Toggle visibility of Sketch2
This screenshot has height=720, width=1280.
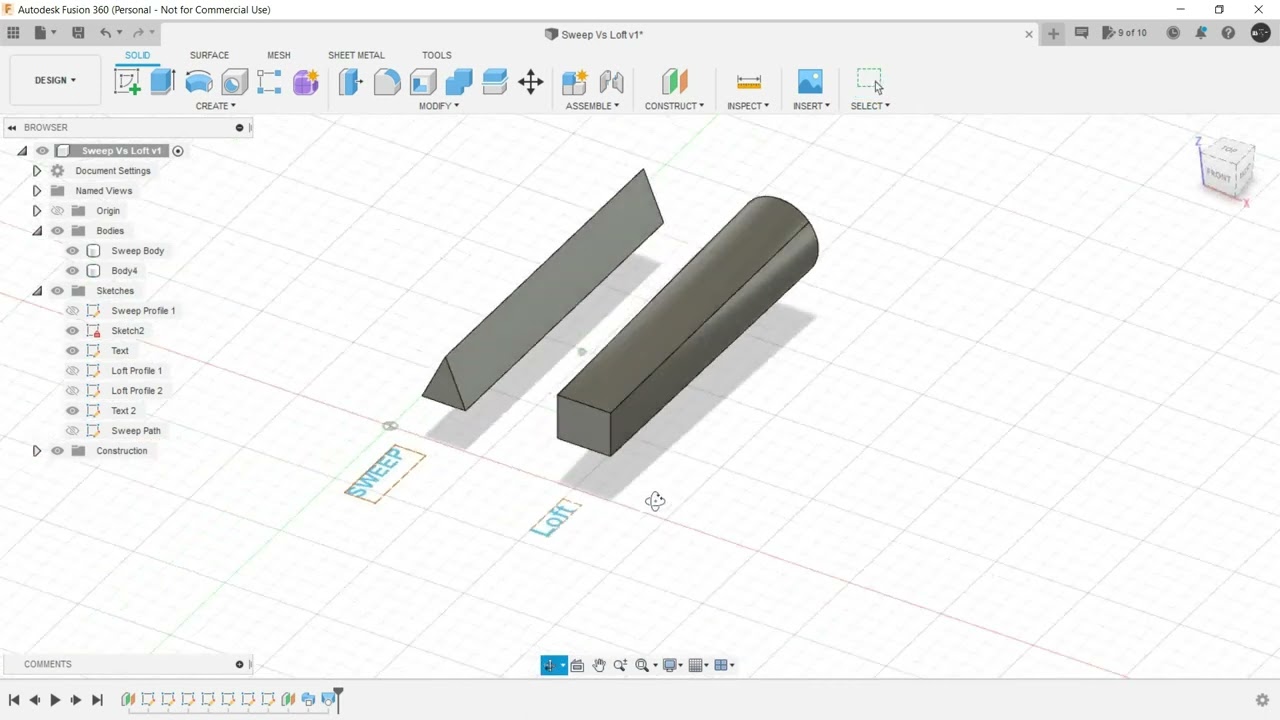(72, 331)
